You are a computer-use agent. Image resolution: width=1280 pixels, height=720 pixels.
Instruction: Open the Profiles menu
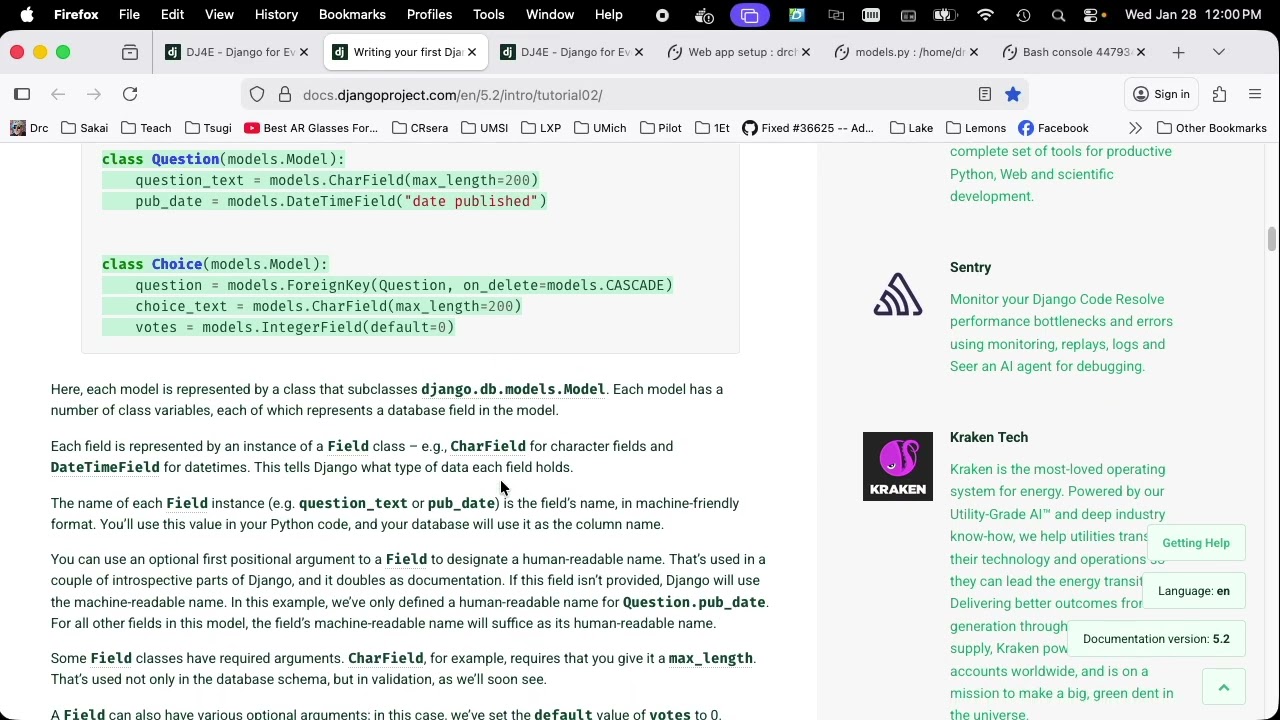point(429,15)
